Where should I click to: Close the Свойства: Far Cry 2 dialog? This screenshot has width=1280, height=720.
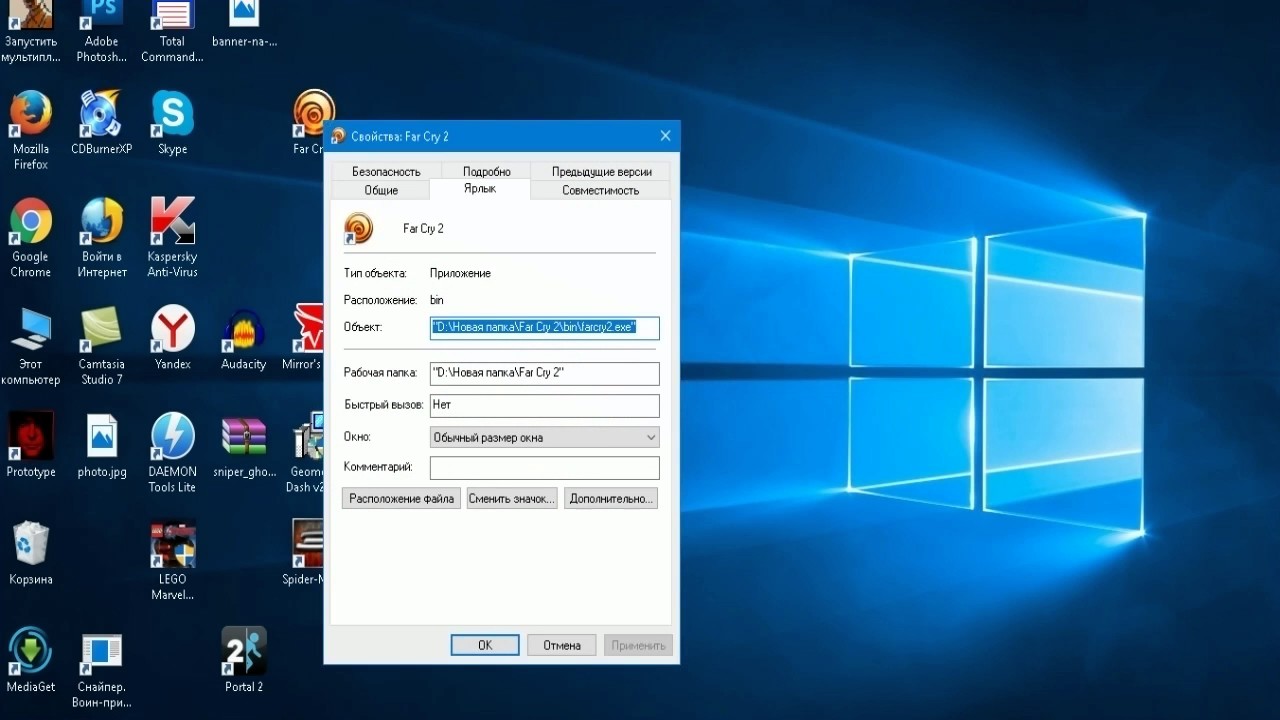click(665, 136)
